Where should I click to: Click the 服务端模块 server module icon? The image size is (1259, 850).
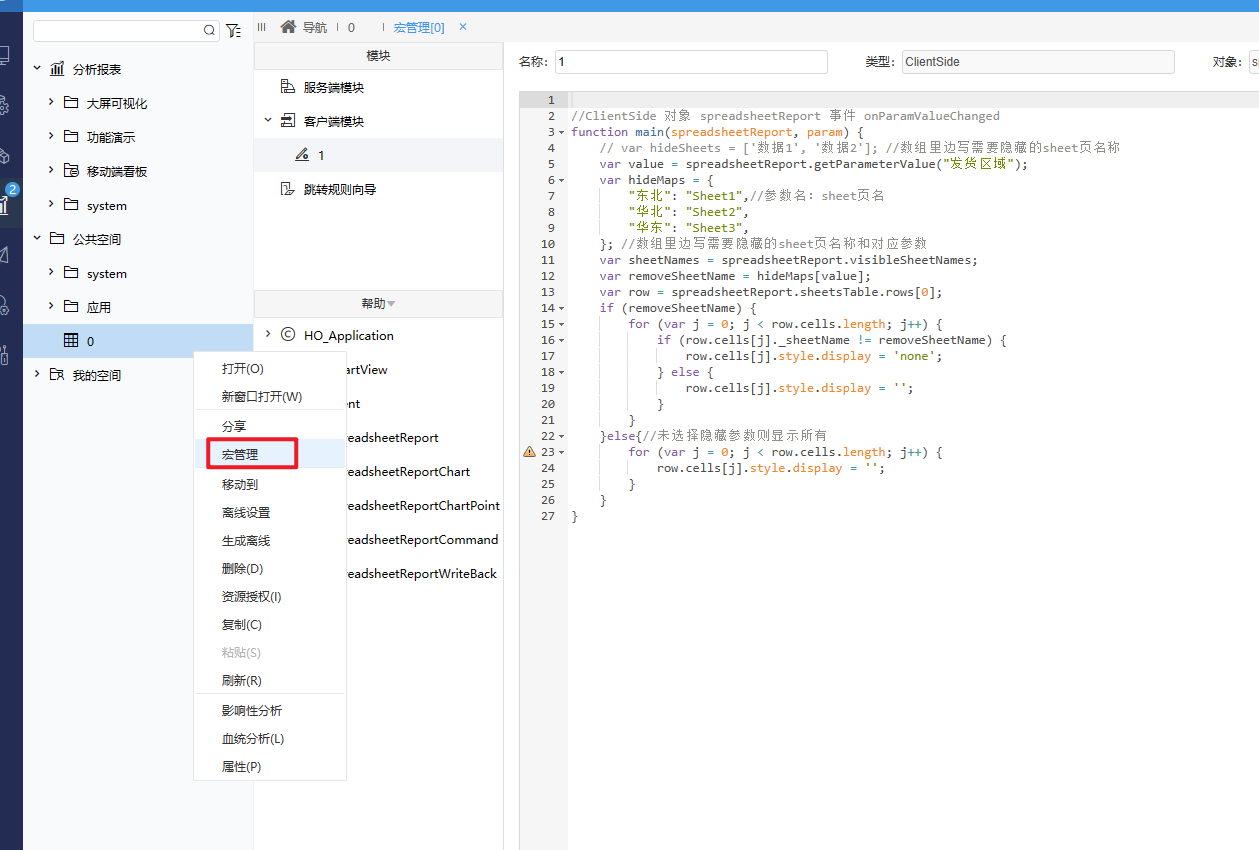click(x=288, y=87)
